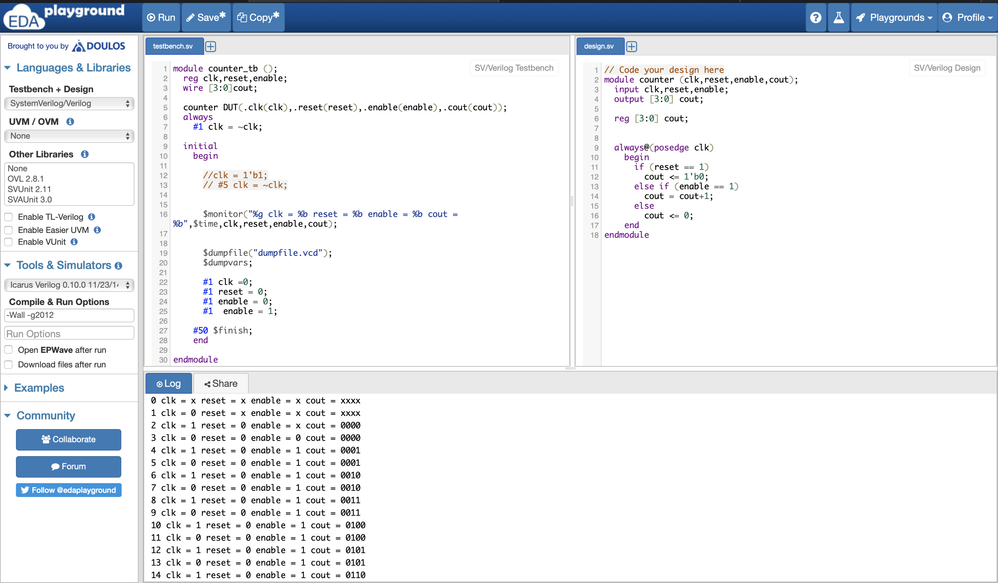998x583 pixels.
Task: Expand the Examples section
Action: click(39, 388)
